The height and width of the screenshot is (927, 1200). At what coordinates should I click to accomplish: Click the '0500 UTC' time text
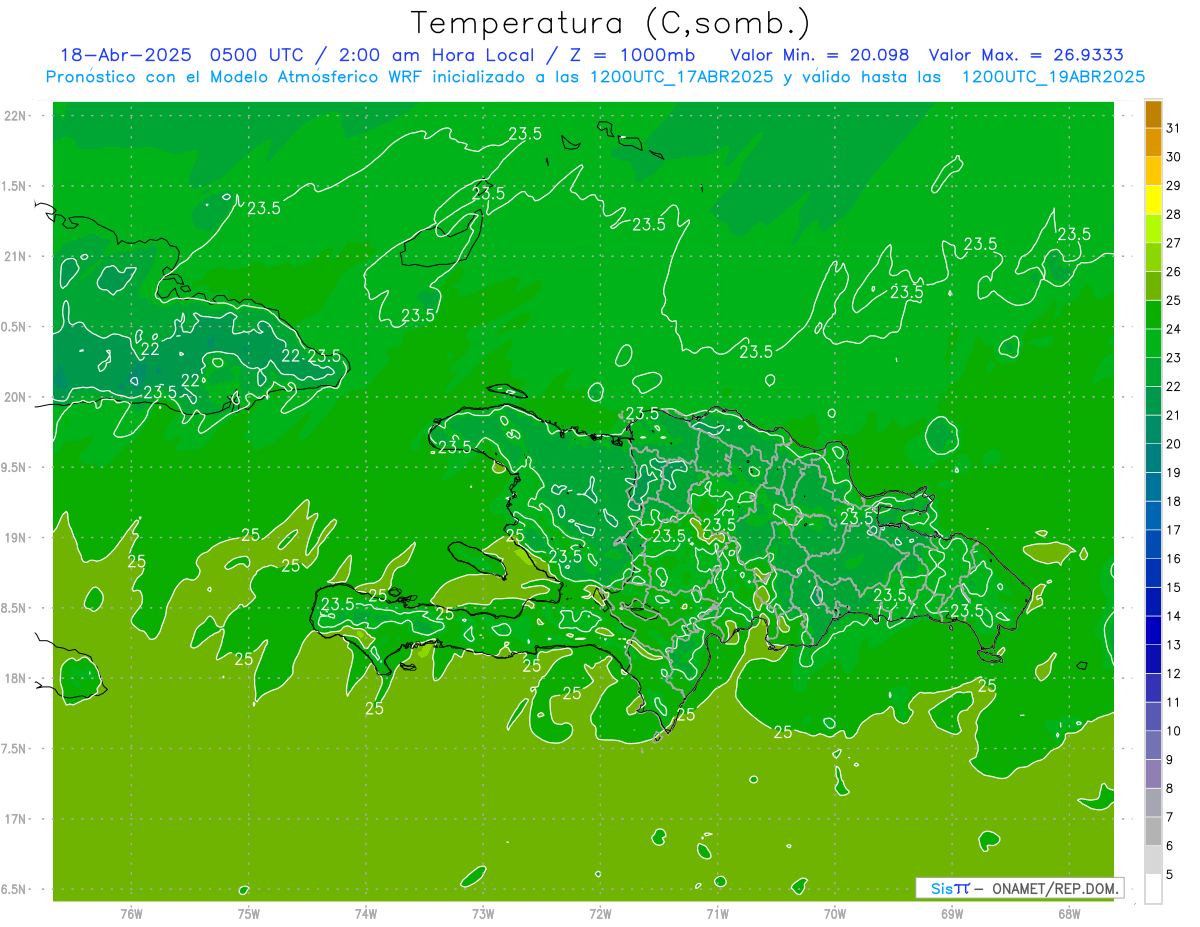point(256,55)
